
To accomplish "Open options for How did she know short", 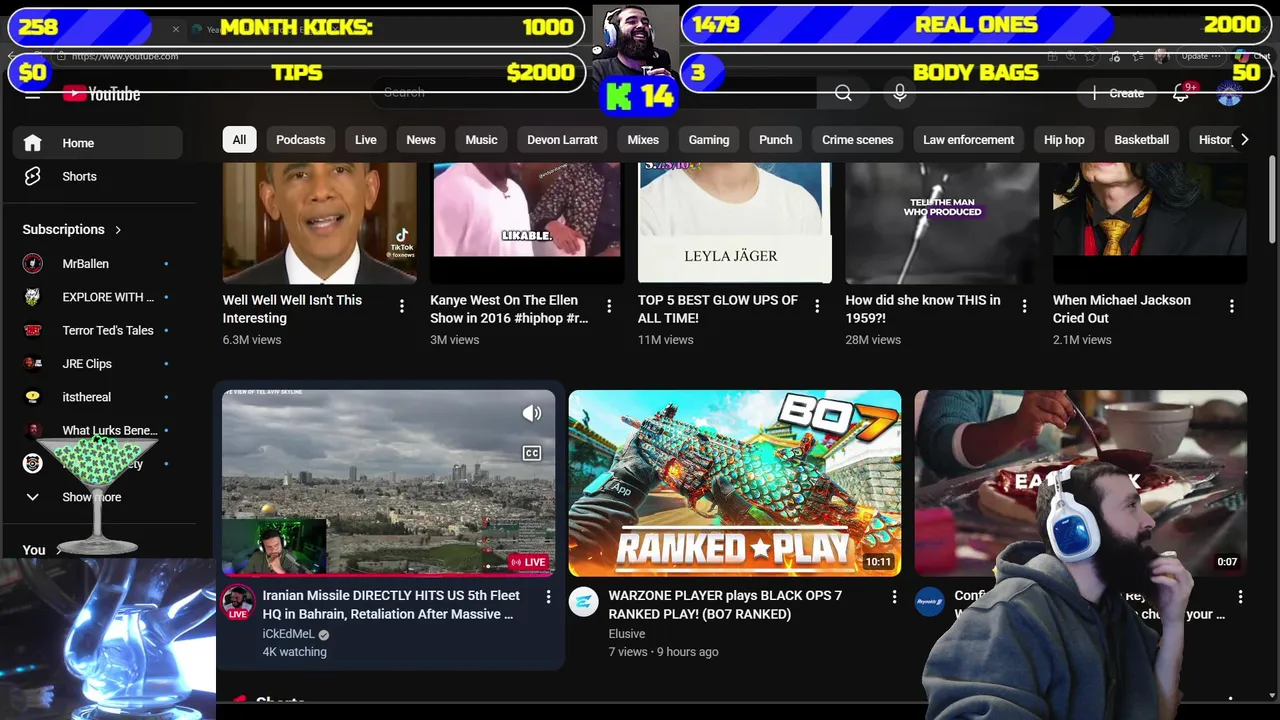I will pos(1024,306).
